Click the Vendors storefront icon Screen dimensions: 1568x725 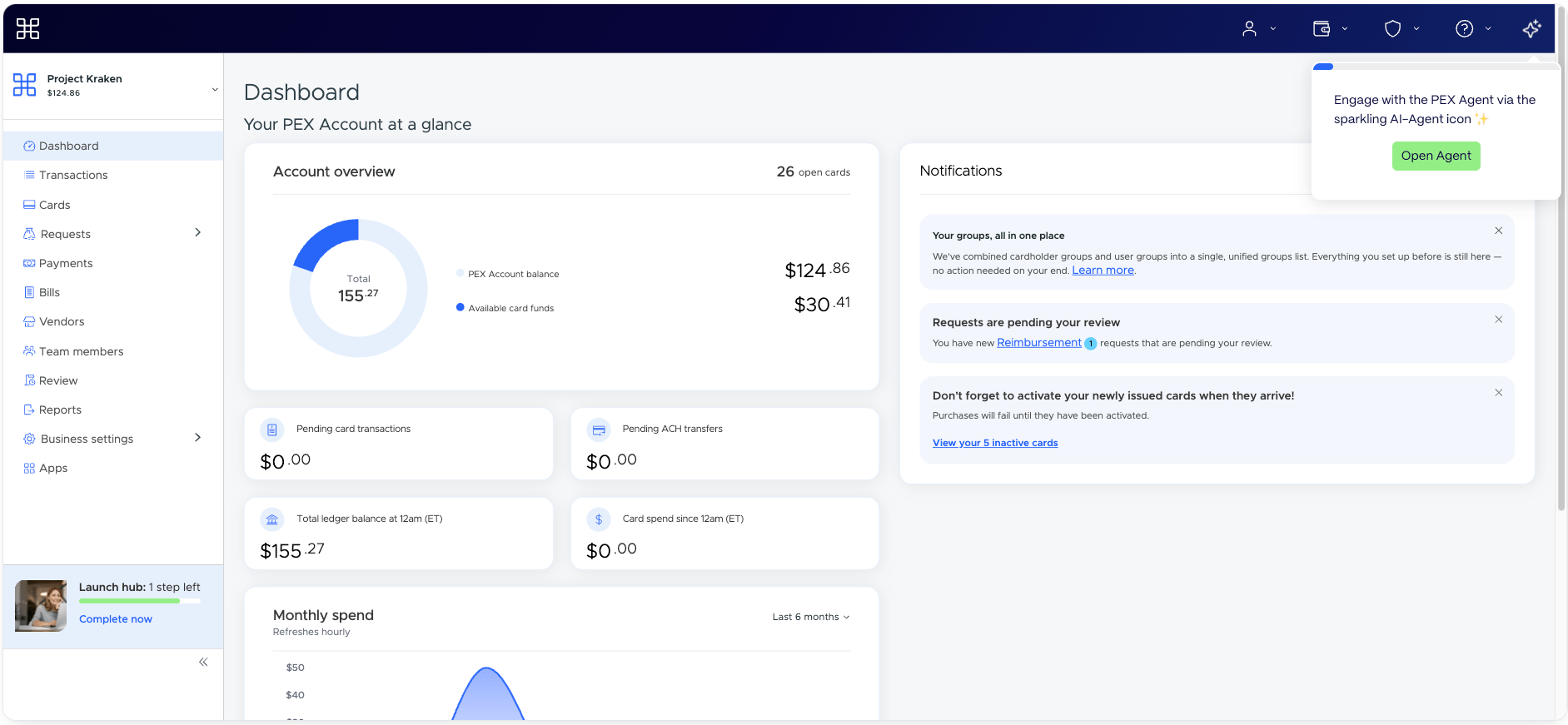(x=29, y=321)
